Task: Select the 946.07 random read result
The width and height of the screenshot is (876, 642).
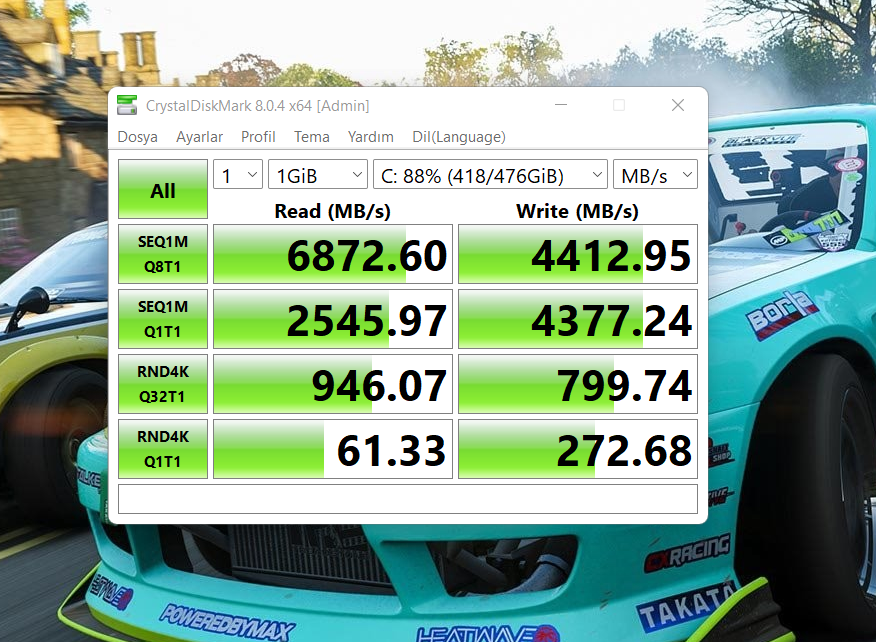Action: (x=333, y=384)
